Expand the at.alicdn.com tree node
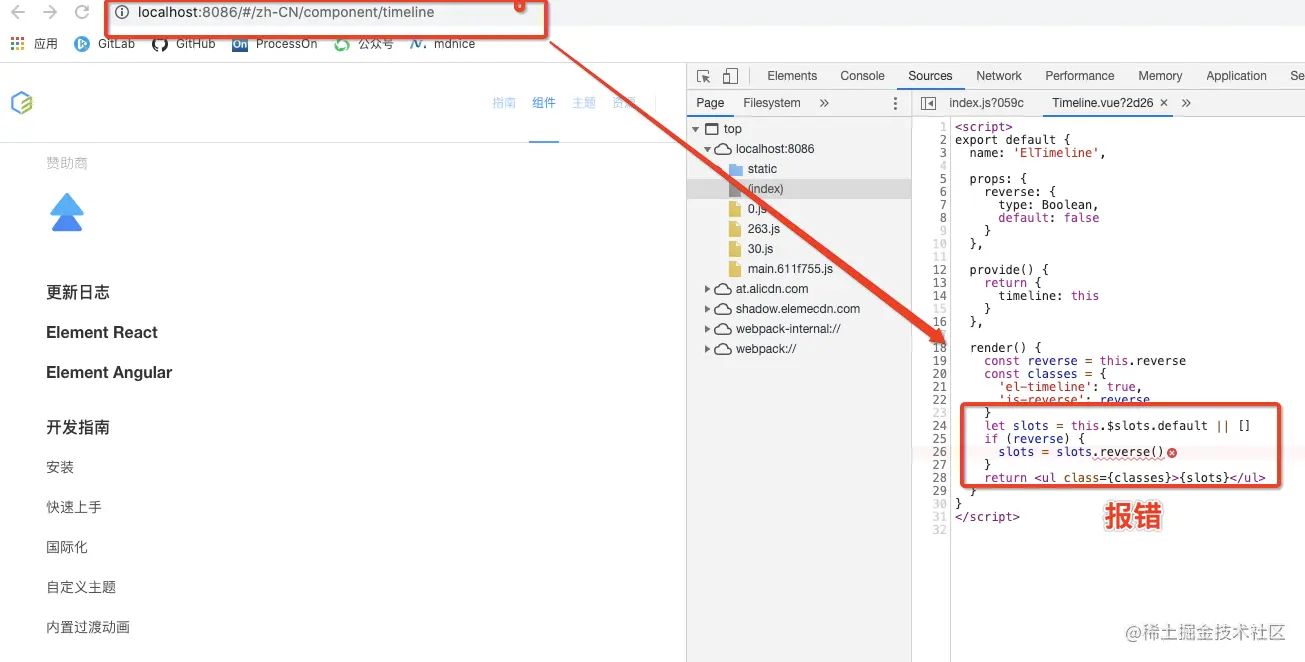The image size is (1305, 662). click(x=708, y=289)
